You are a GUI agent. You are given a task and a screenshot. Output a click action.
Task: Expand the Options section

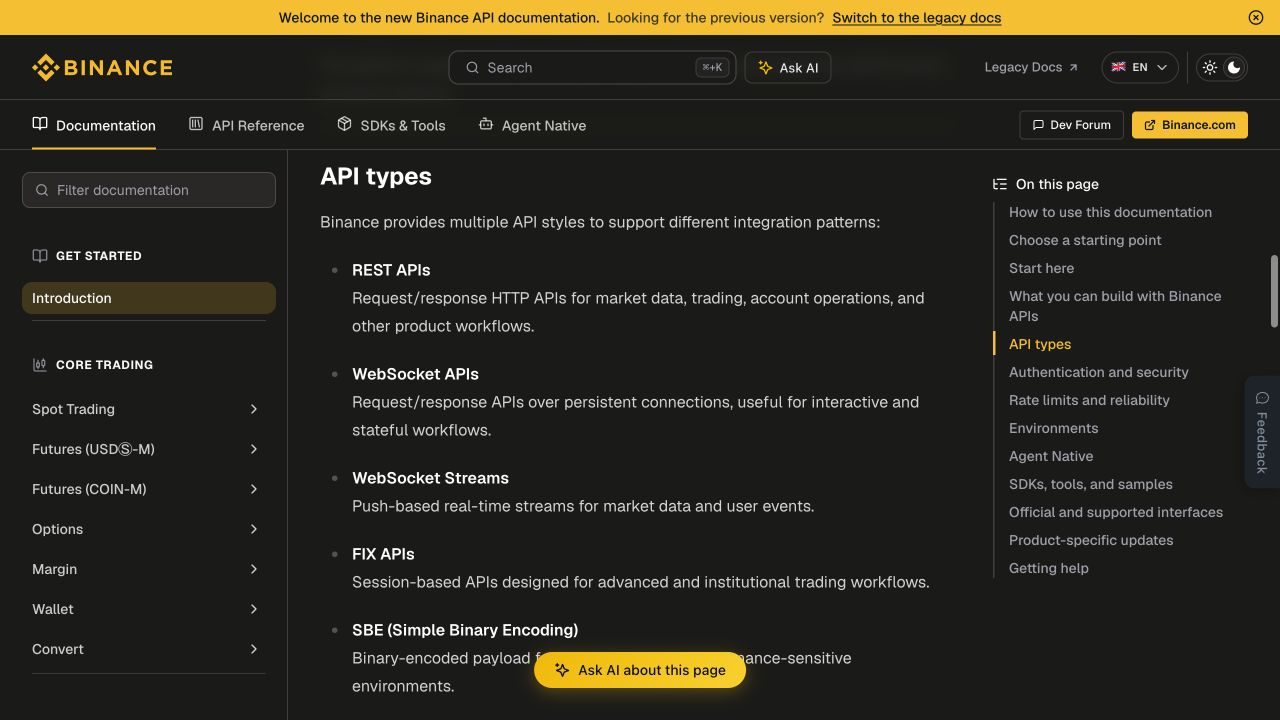149,529
